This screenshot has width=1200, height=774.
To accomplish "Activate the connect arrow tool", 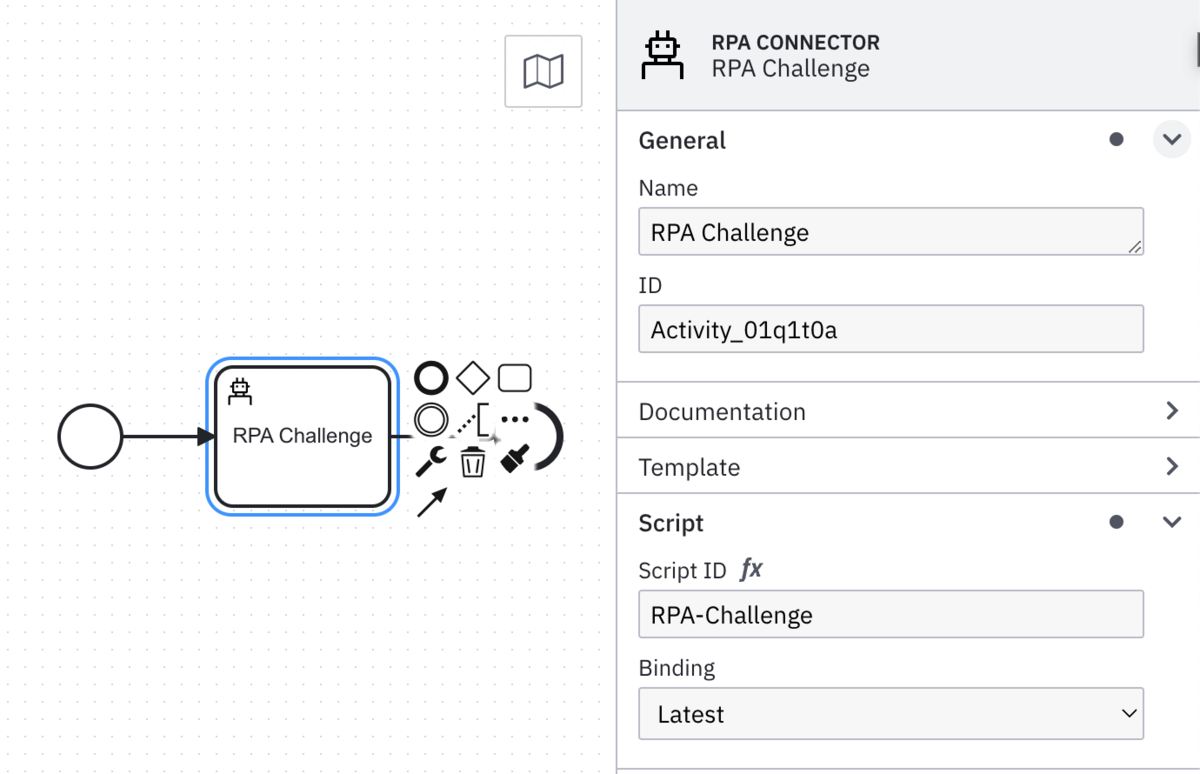I will [x=431, y=502].
